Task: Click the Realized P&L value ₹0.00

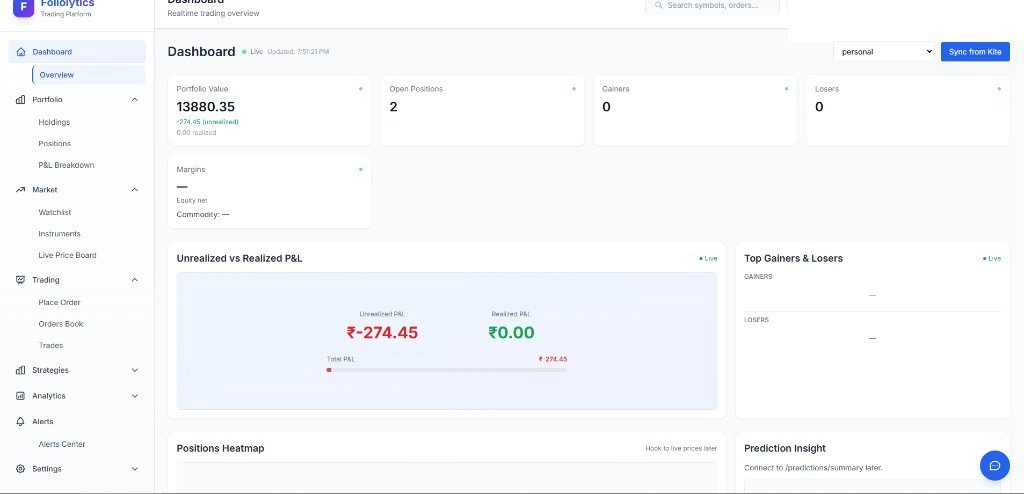Action: (x=511, y=333)
